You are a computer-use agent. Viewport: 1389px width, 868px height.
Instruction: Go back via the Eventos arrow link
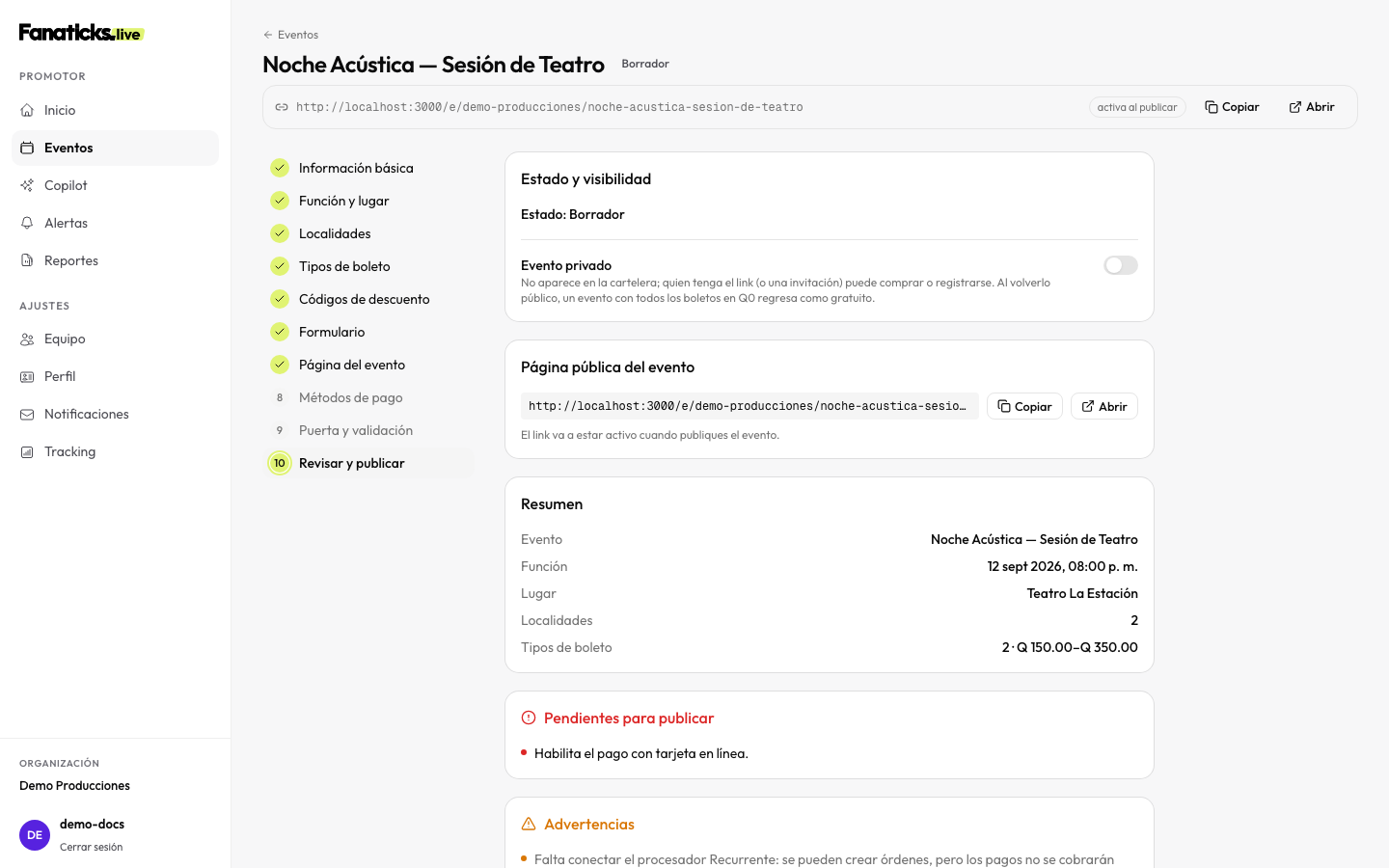point(290,35)
